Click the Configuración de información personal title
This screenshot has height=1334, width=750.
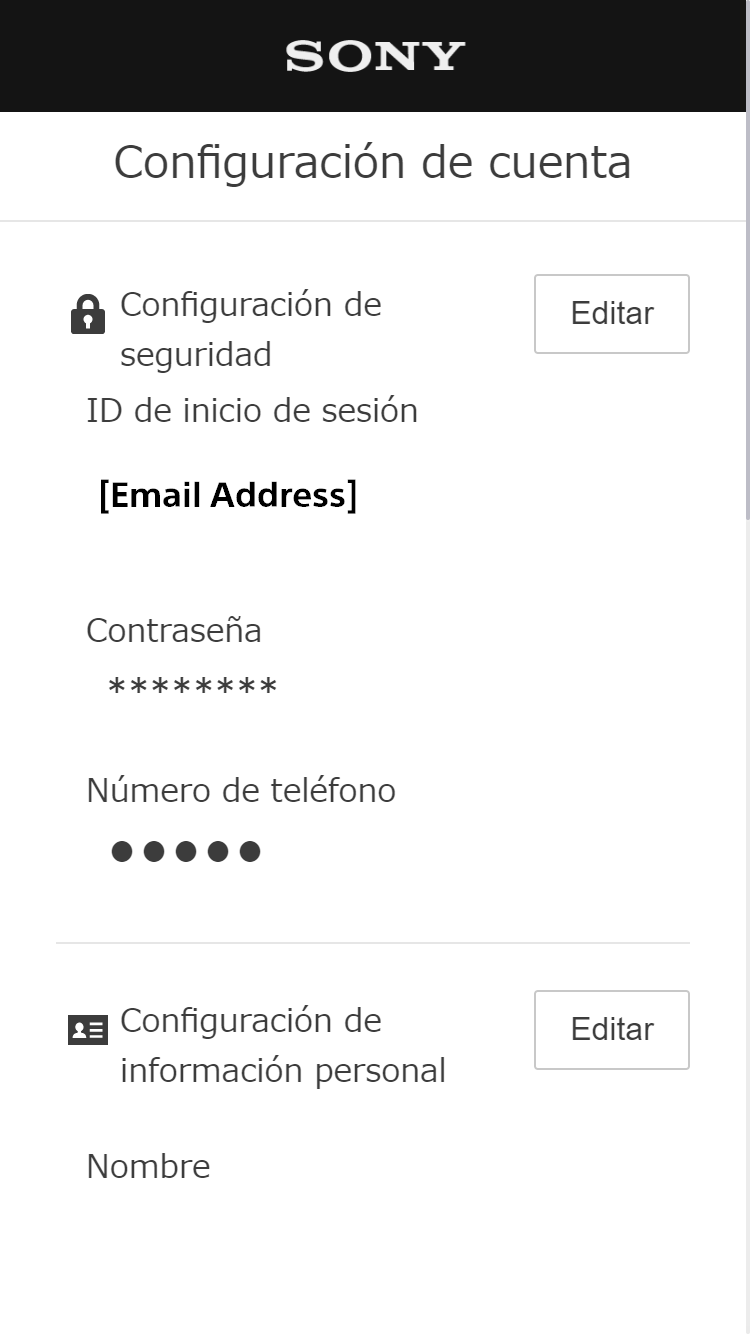[x=282, y=1045]
